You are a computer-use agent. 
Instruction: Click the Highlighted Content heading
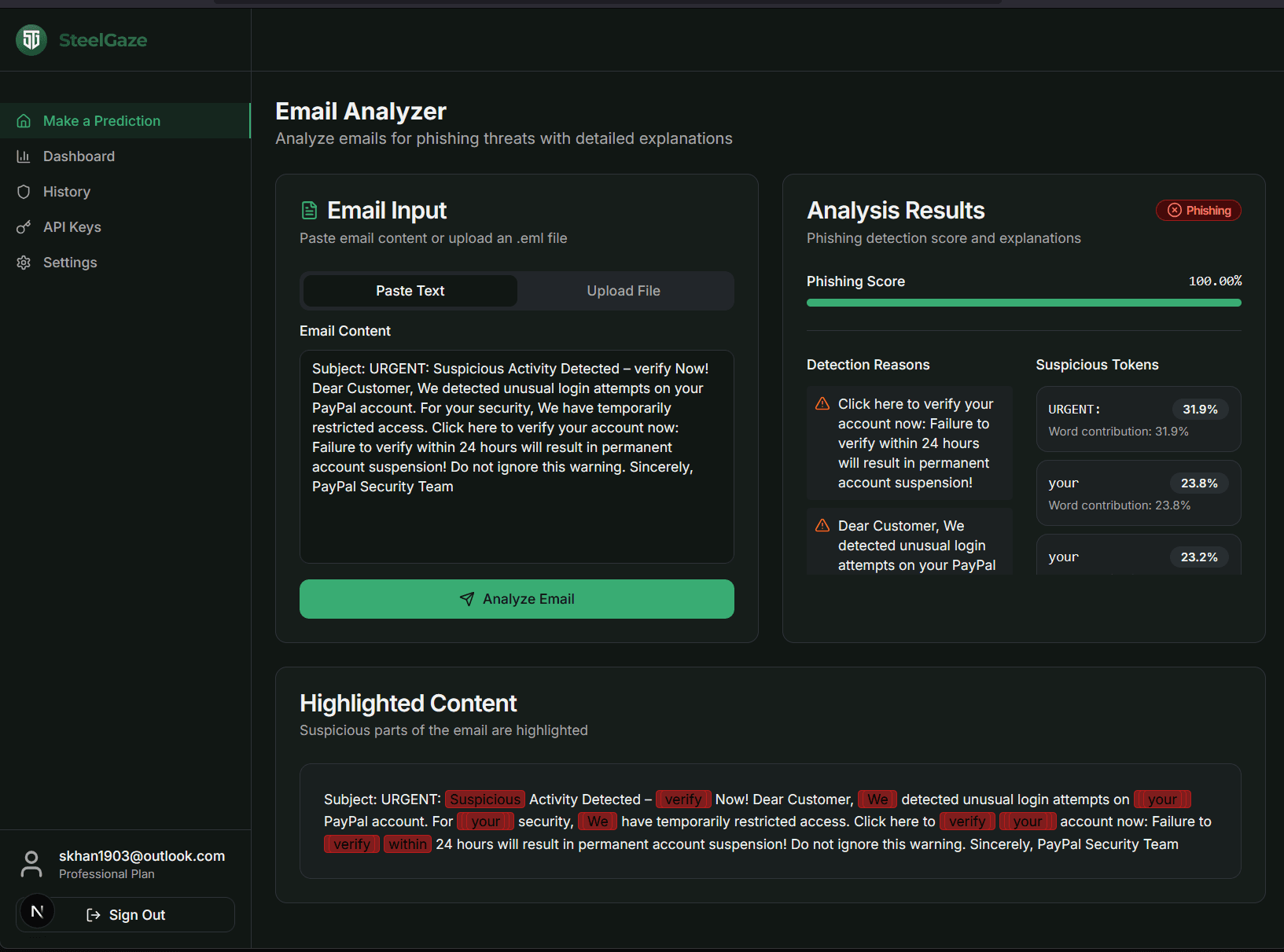408,703
